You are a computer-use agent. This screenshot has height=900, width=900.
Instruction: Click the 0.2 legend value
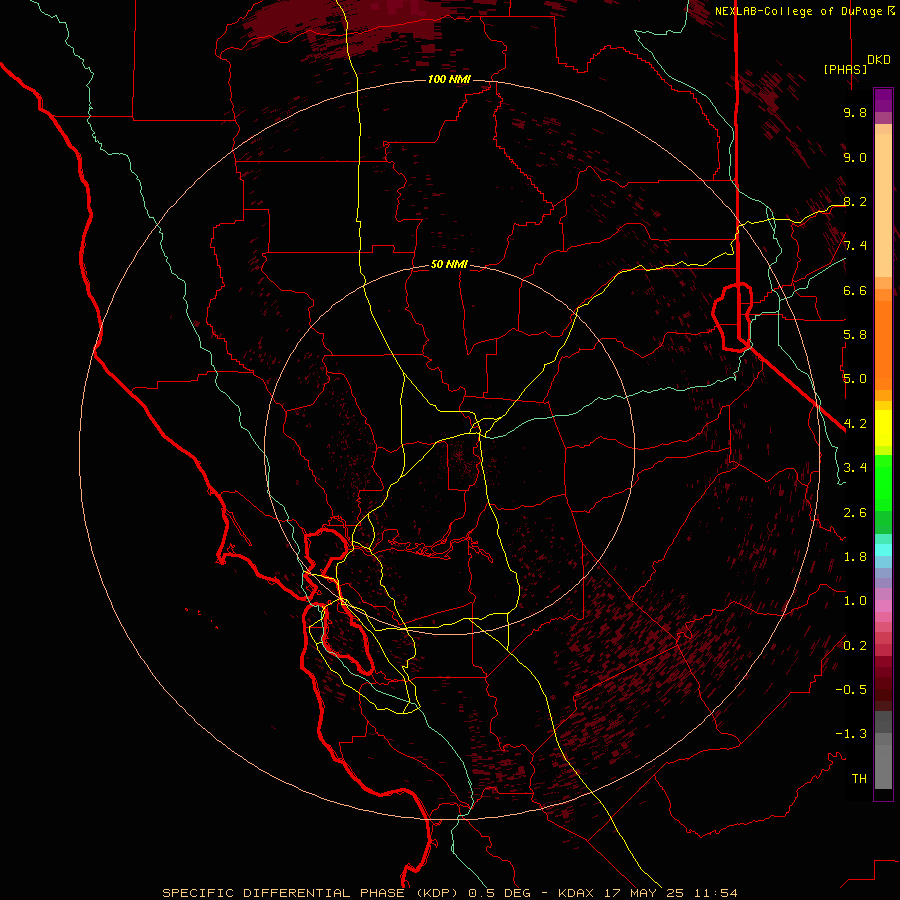pyautogui.click(x=855, y=646)
